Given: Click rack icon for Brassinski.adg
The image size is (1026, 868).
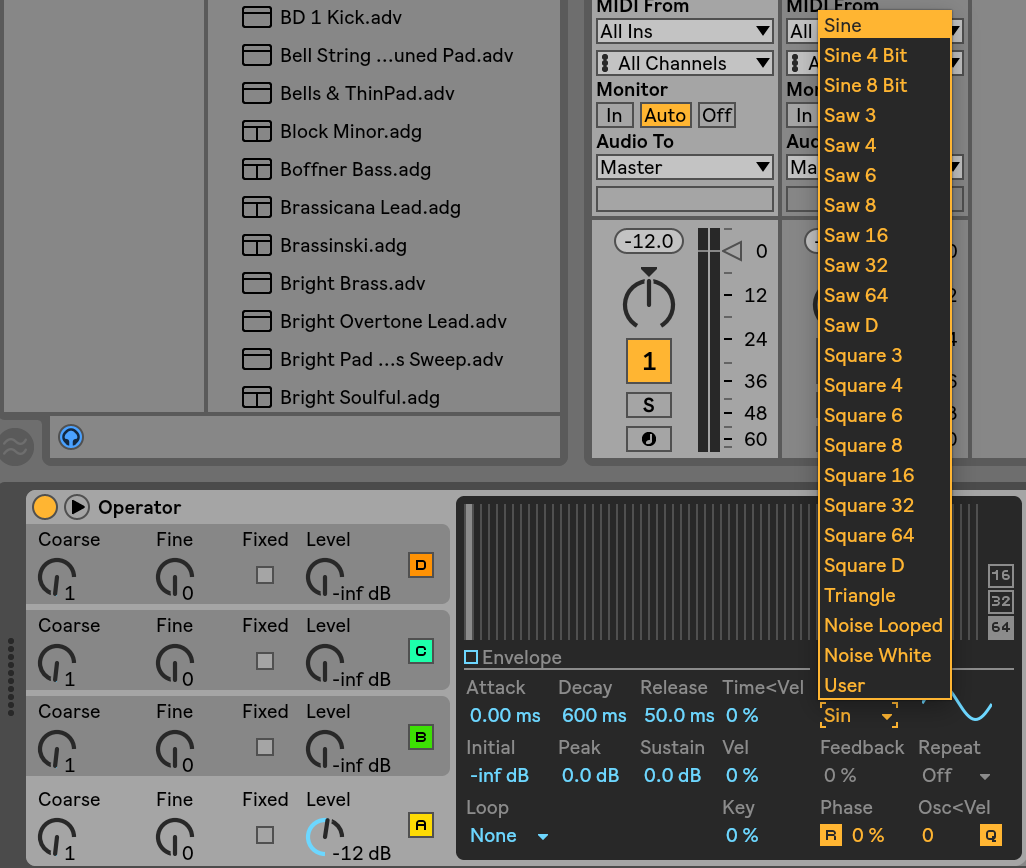Looking at the screenshot, I should (x=256, y=245).
